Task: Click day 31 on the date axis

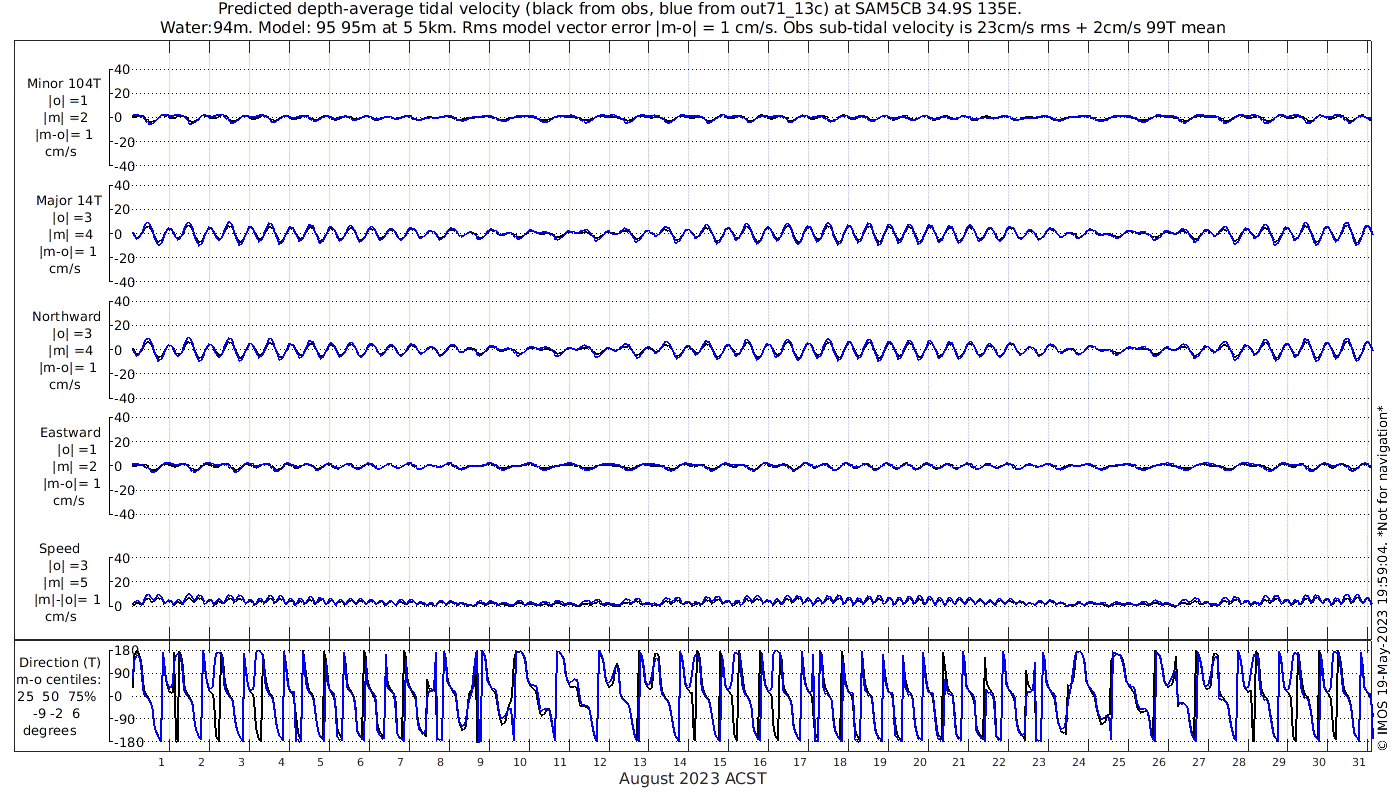Action: 1358,762
